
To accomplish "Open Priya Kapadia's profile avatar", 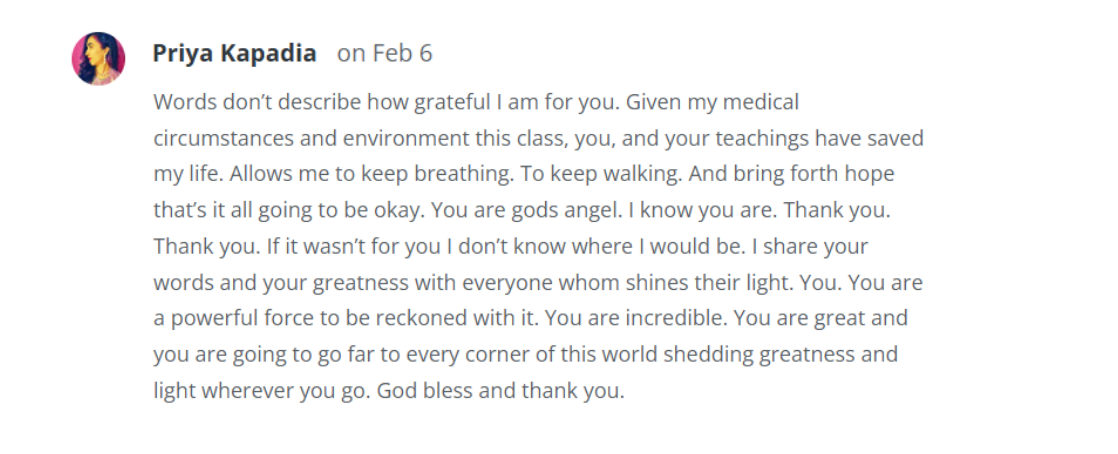I will pyautogui.click(x=98, y=58).
